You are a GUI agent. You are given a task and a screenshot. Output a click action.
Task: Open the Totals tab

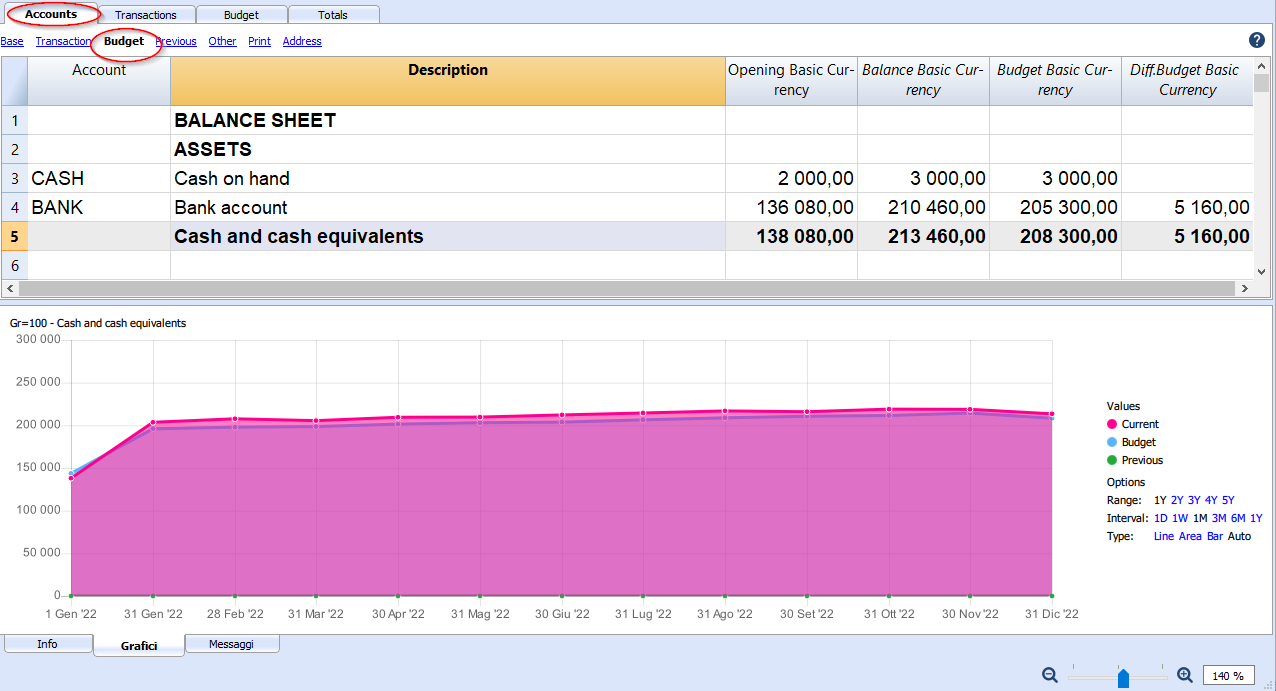(333, 15)
